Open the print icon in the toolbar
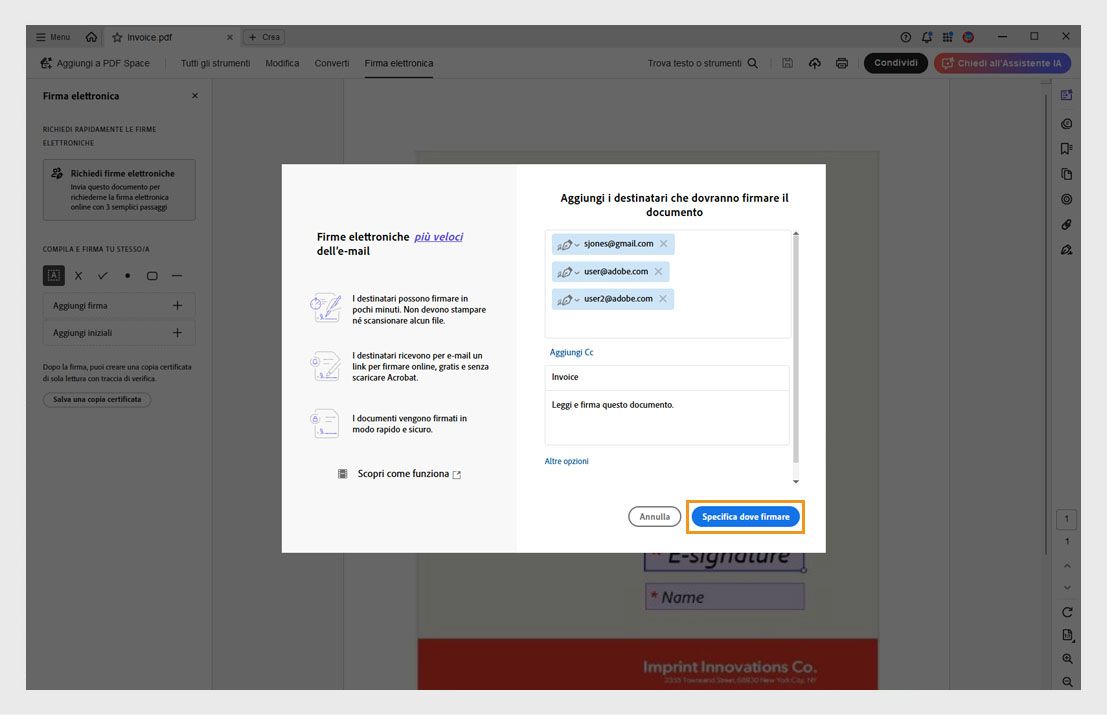The height and width of the screenshot is (715, 1107). (x=842, y=62)
